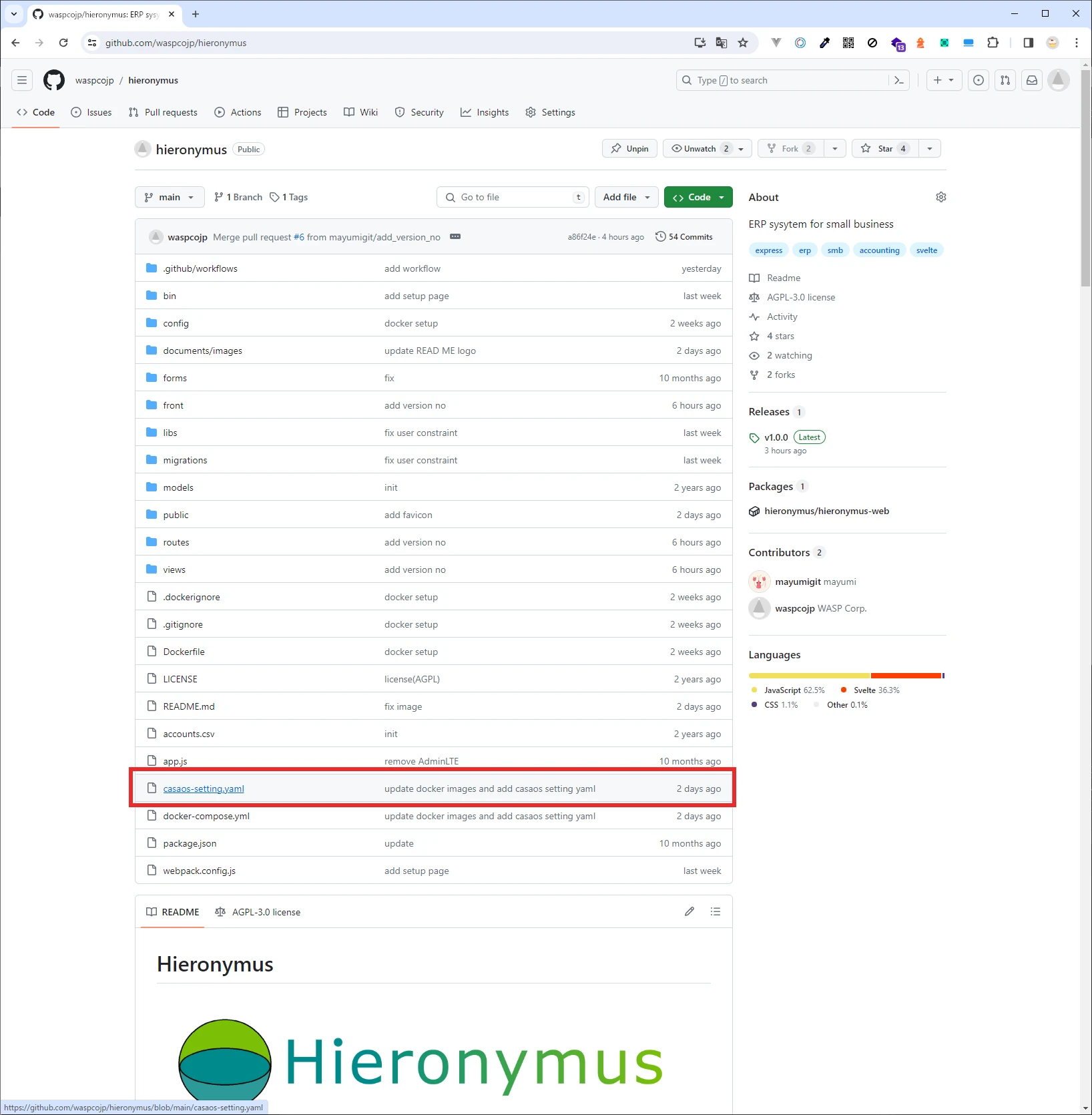
Task: Open the main branch selector
Action: click(170, 197)
